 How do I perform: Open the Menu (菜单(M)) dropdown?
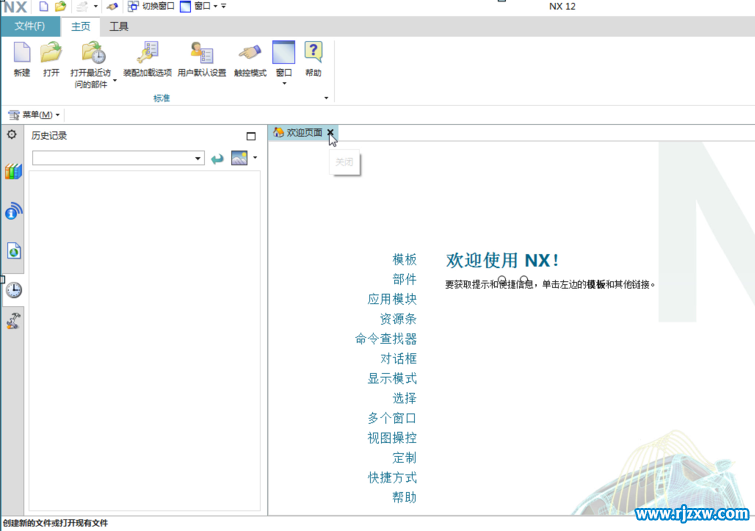click(34, 115)
